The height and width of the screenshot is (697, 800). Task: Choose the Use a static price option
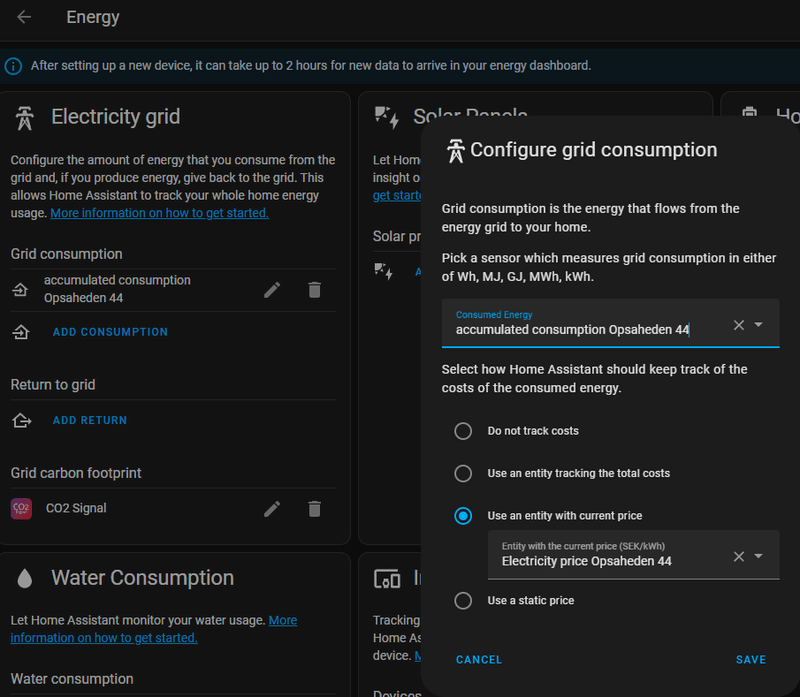(x=463, y=600)
